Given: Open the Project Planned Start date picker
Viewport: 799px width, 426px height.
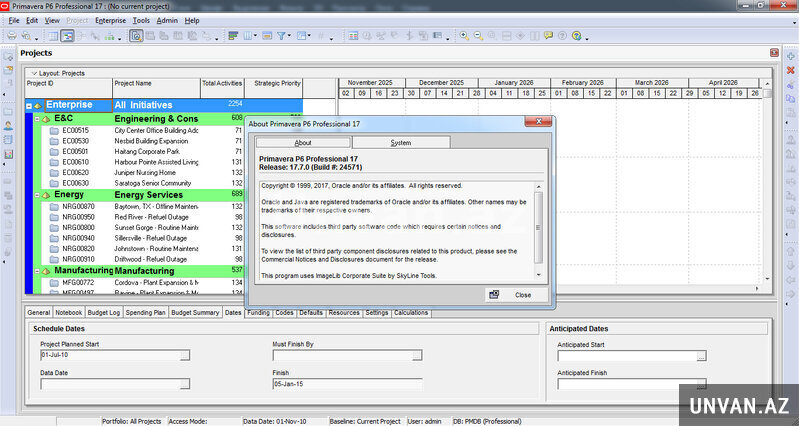Looking at the screenshot, I should point(185,355).
